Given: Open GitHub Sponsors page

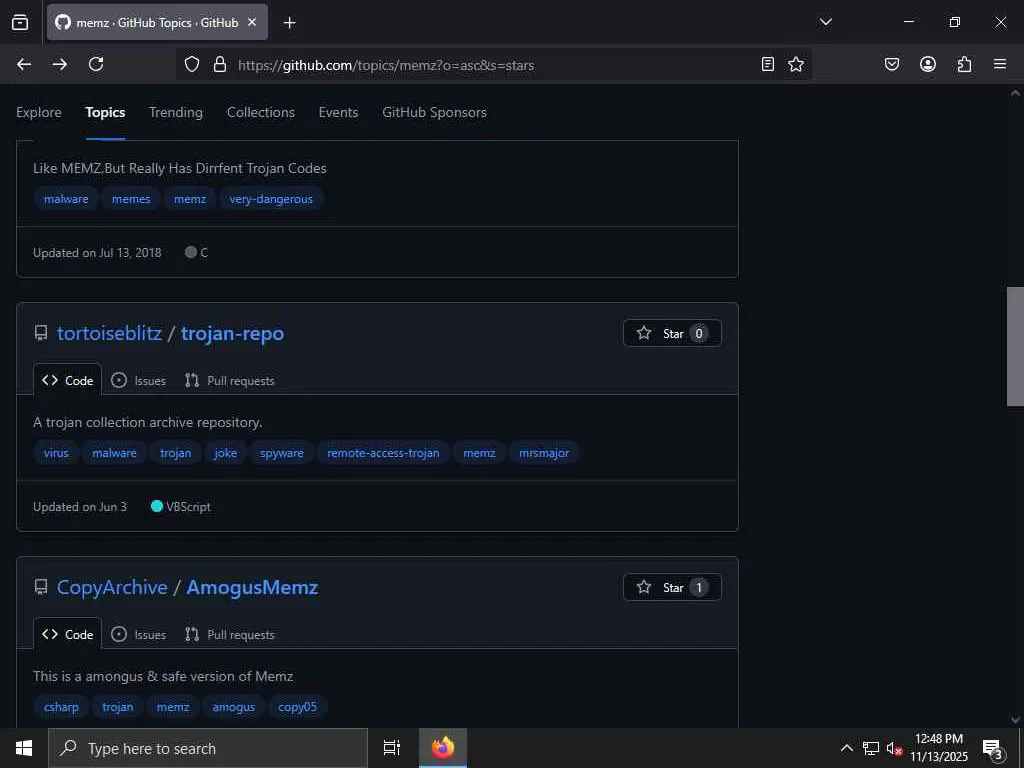Looking at the screenshot, I should click(x=434, y=112).
